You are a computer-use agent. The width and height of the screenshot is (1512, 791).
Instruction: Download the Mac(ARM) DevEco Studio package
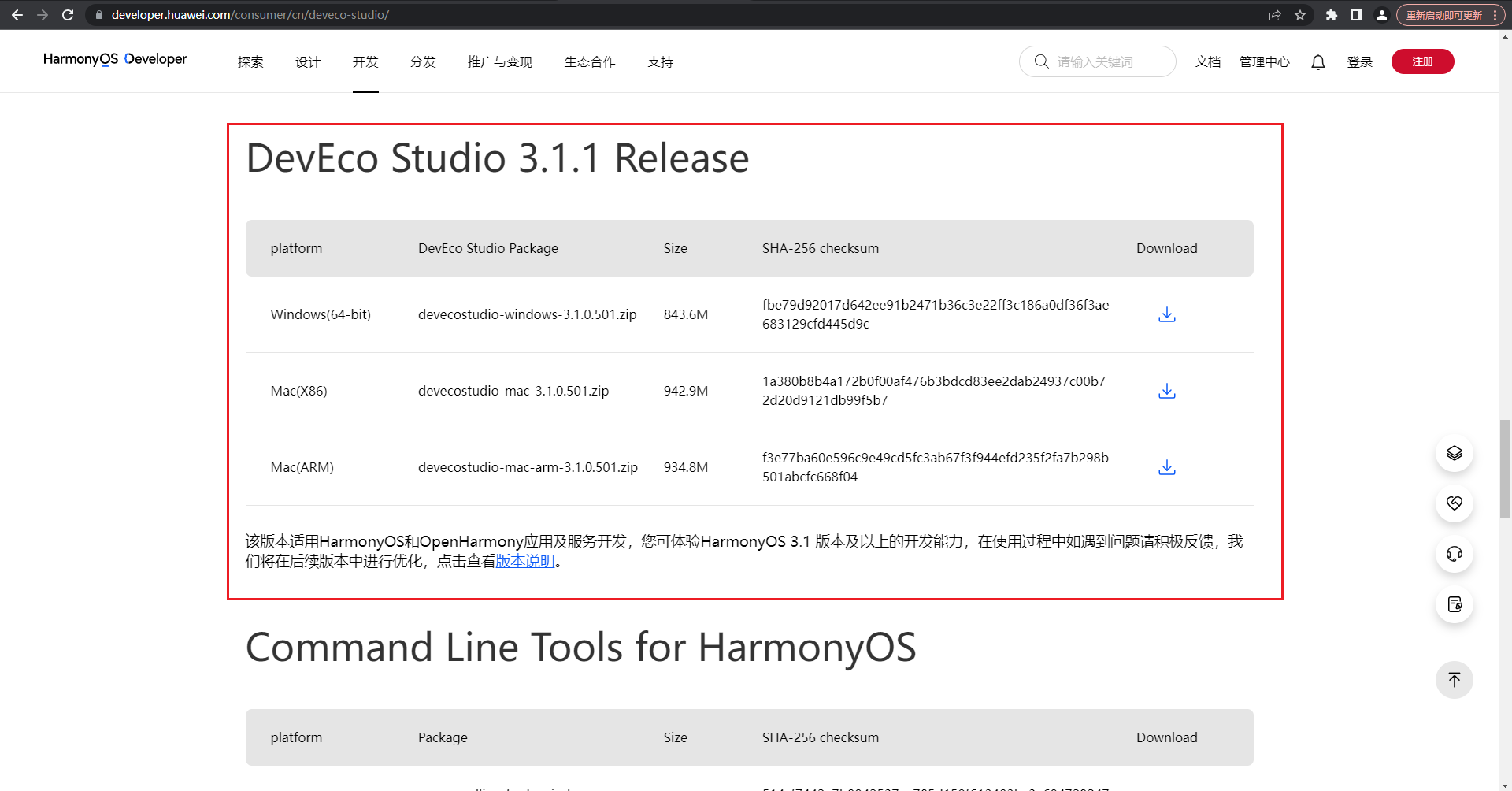(1167, 467)
